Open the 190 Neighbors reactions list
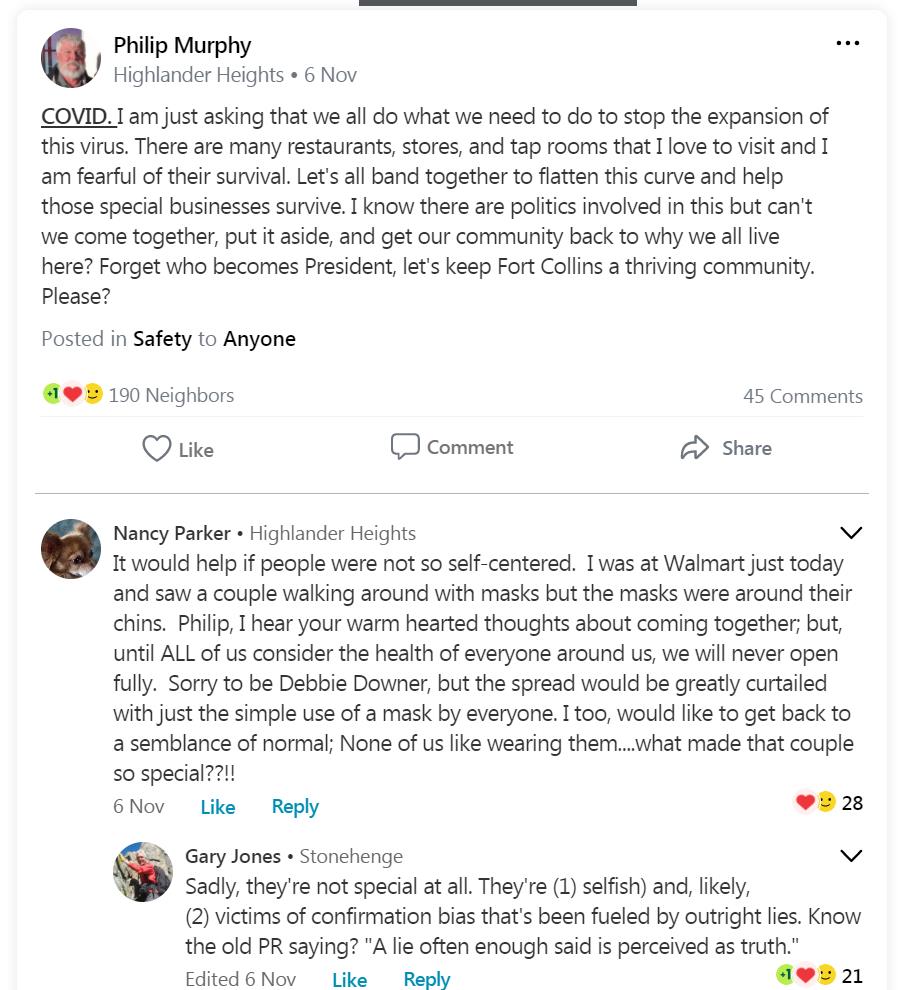 (171, 395)
